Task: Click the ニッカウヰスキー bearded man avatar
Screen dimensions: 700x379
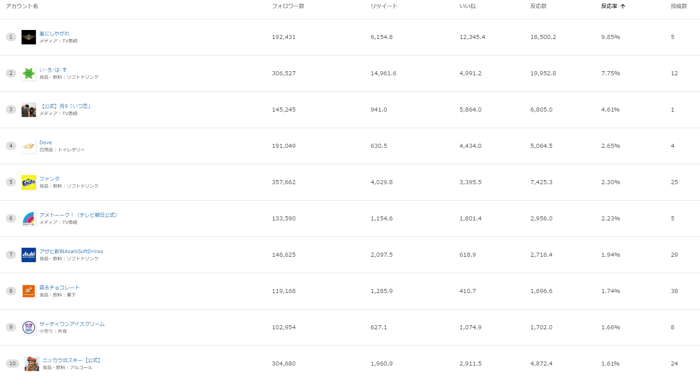Action: (x=32, y=364)
